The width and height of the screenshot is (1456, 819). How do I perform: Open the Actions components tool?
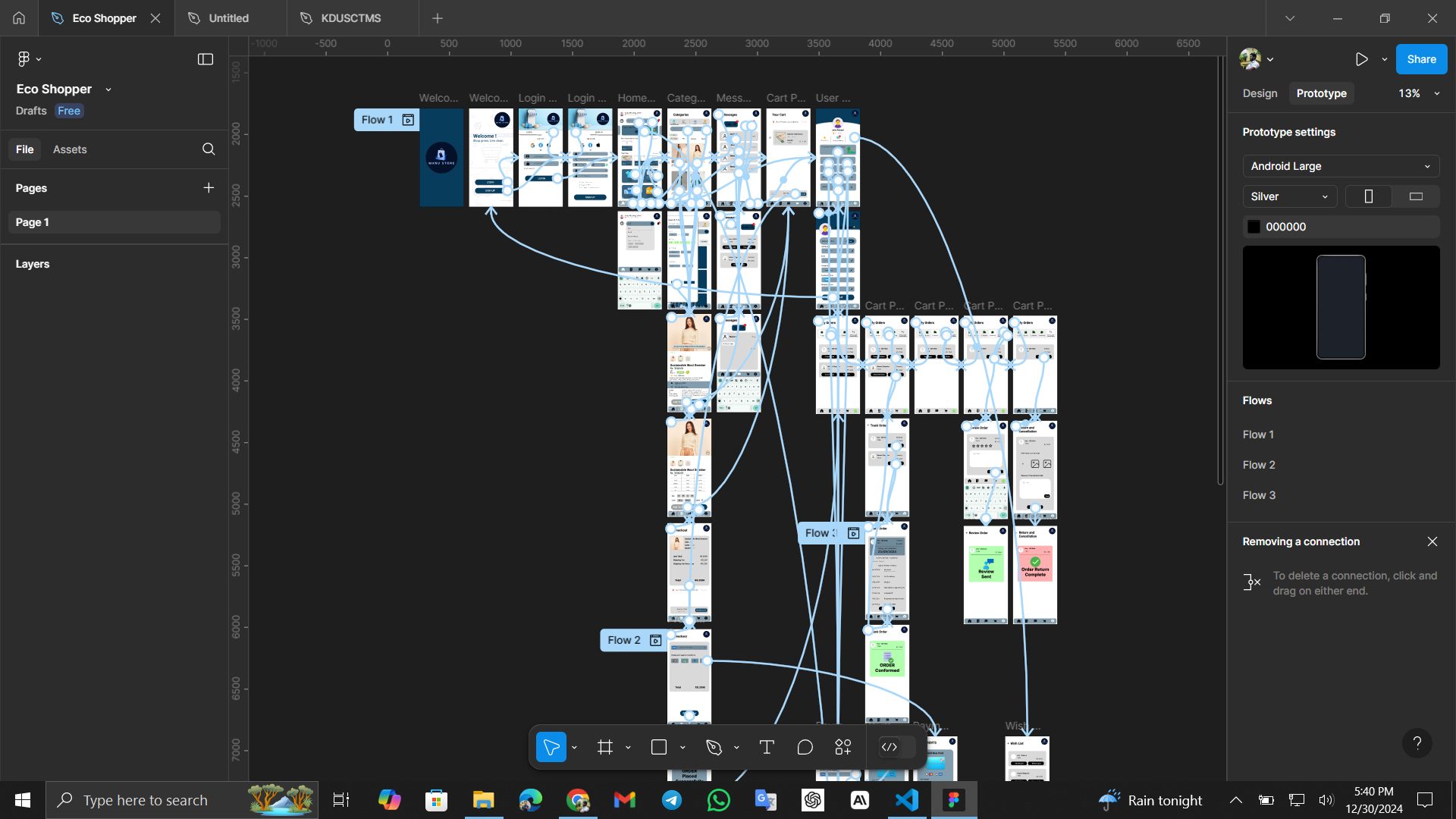coord(843,748)
